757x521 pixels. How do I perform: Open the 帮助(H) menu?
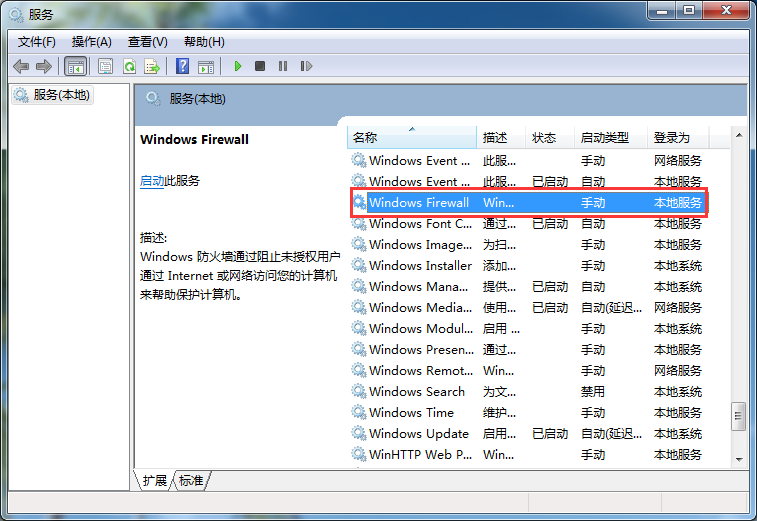click(204, 42)
